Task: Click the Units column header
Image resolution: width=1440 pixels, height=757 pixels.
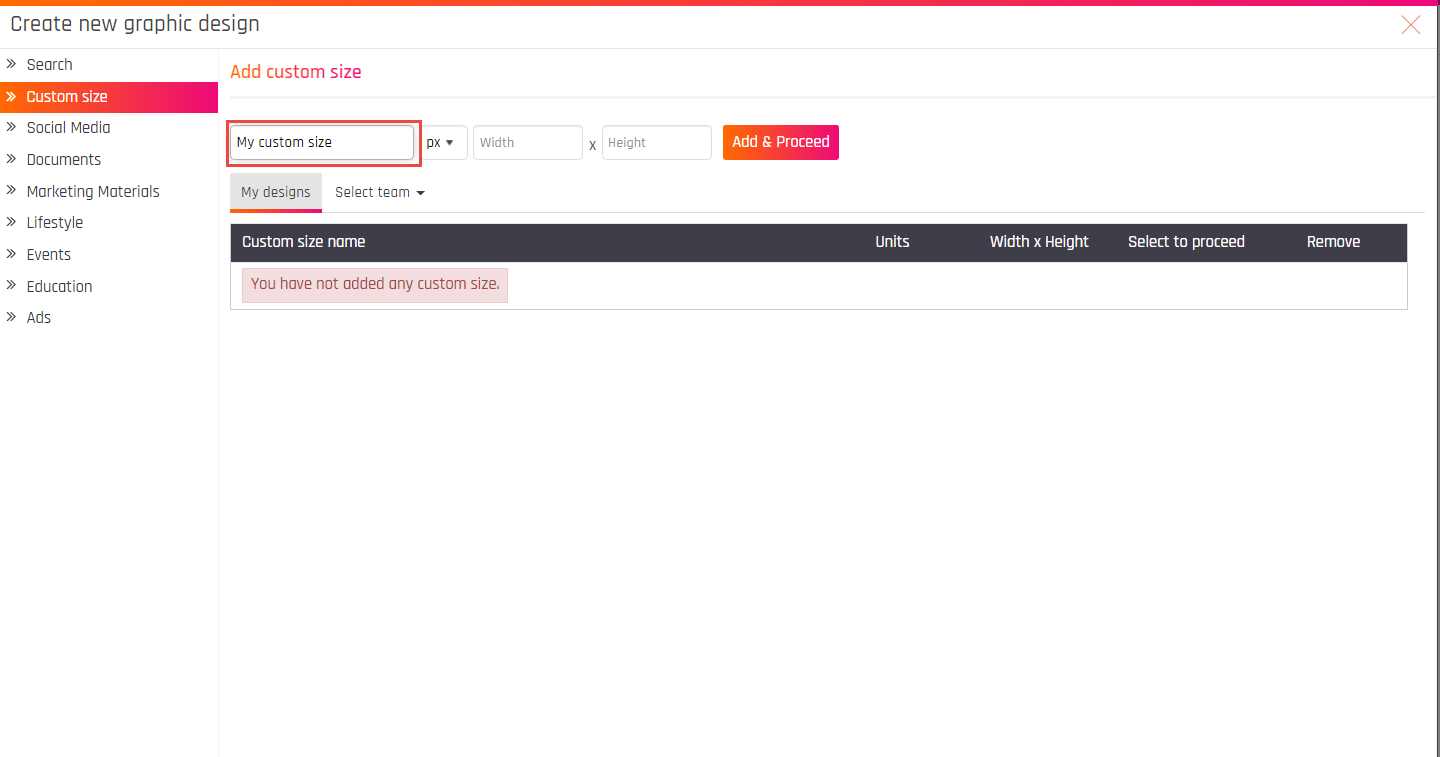Action: pos(893,242)
